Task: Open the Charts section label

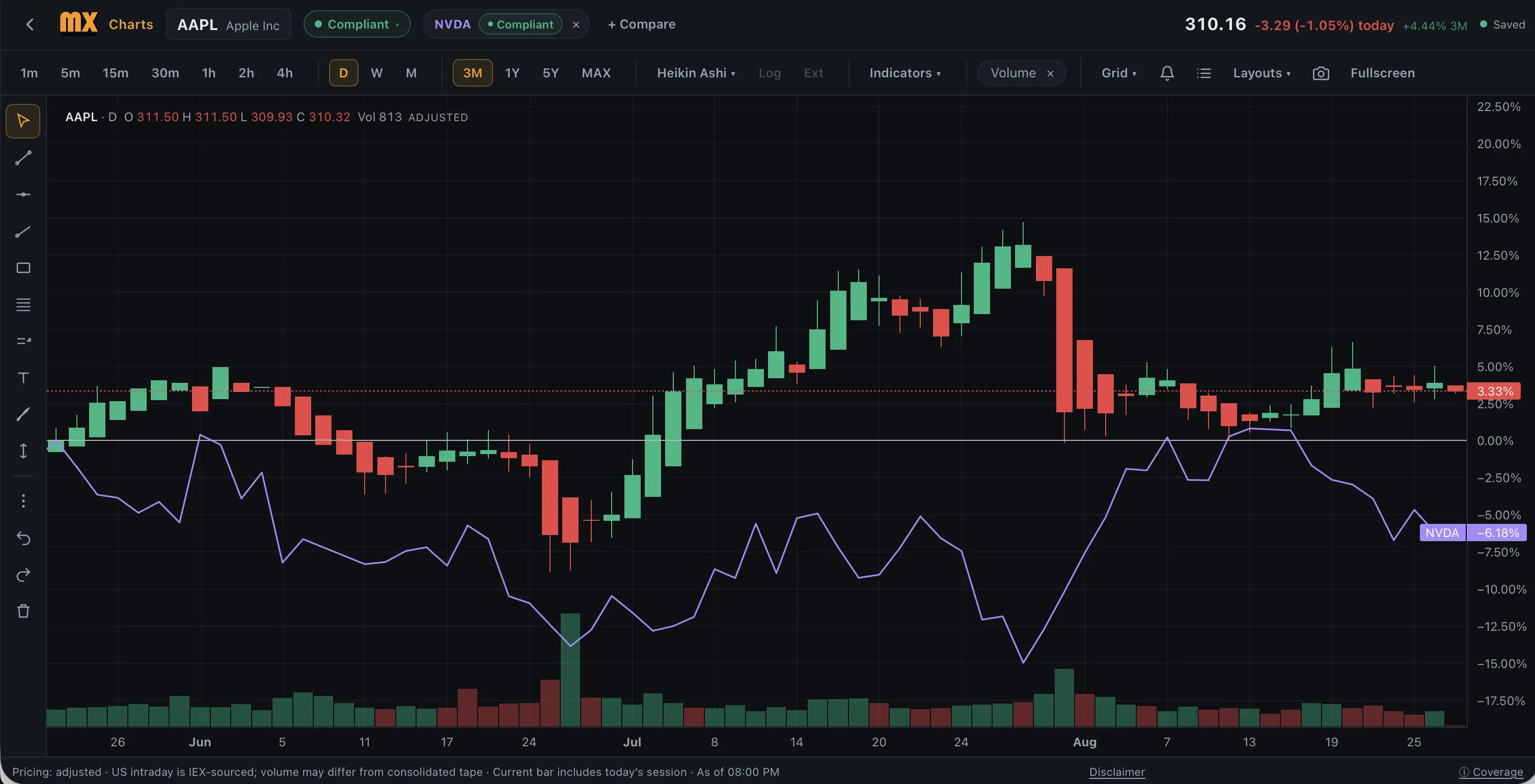Action: [x=131, y=24]
